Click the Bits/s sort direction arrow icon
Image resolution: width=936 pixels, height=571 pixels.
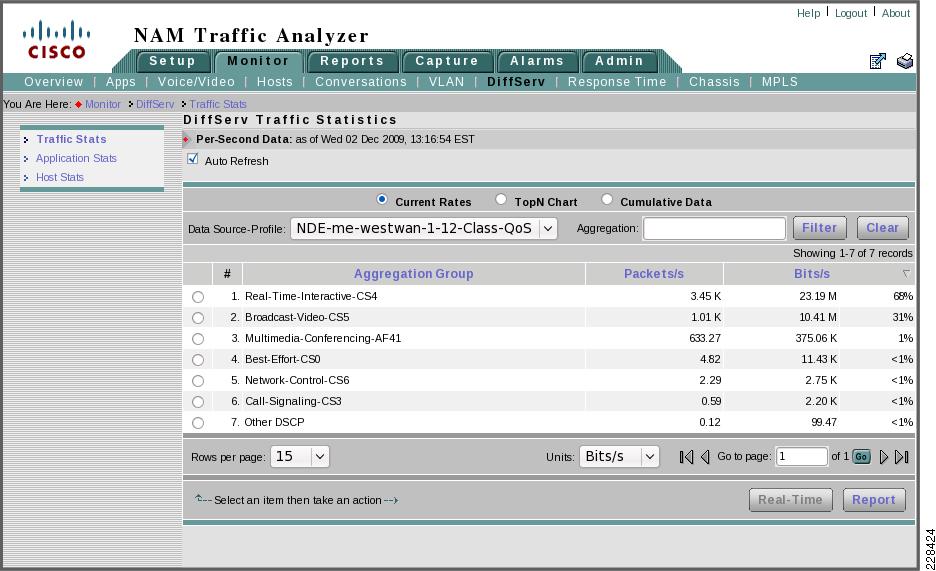click(x=906, y=274)
